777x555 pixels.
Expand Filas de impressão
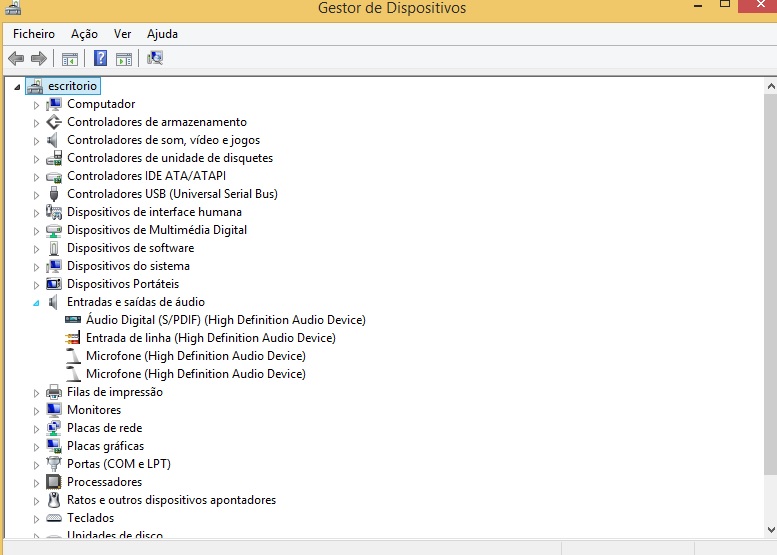tap(36, 393)
